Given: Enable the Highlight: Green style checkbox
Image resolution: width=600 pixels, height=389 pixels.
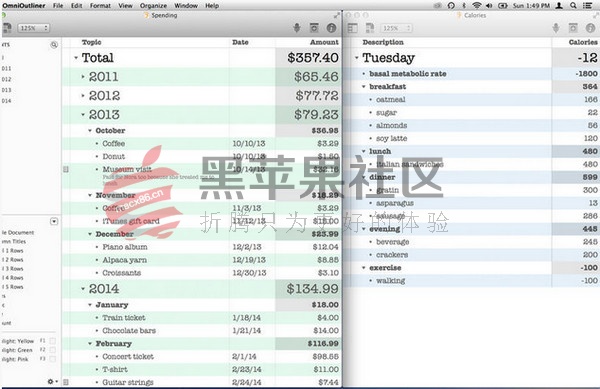Looking at the screenshot, I should [x=53, y=350].
